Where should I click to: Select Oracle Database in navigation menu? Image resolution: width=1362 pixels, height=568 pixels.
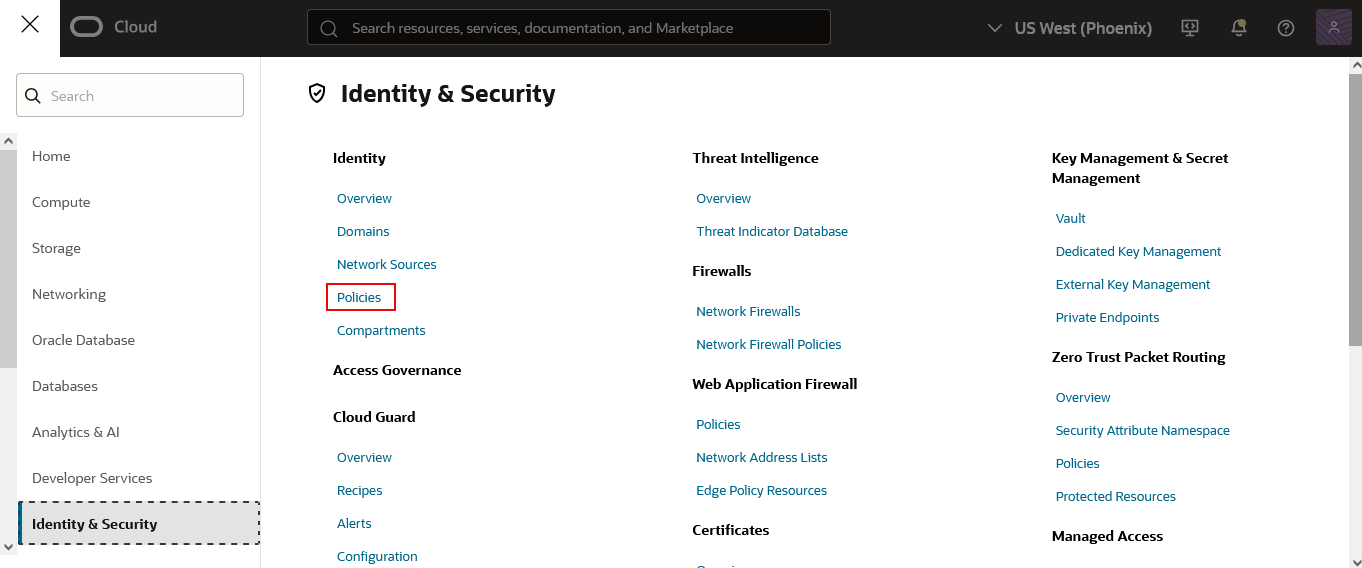click(83, 340)
